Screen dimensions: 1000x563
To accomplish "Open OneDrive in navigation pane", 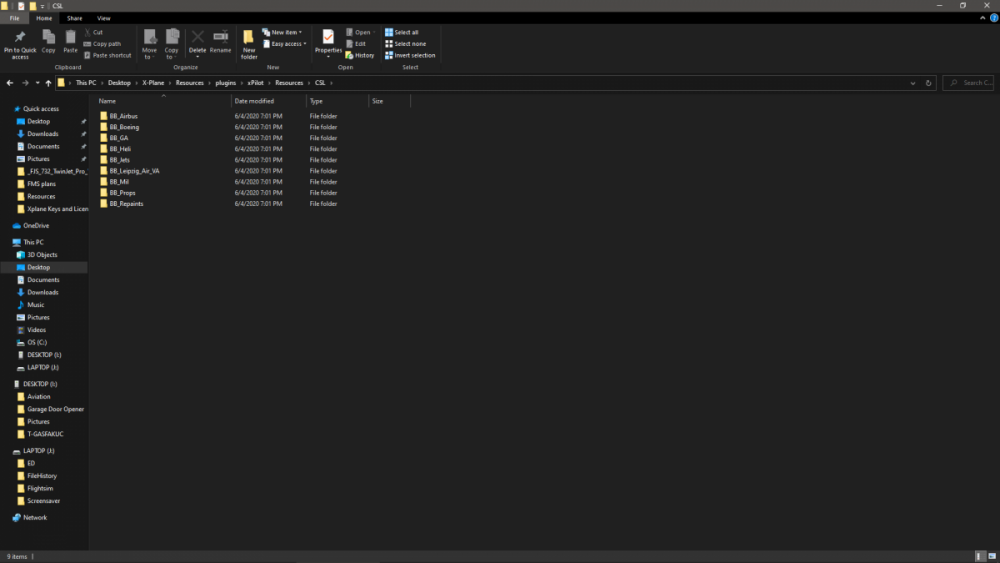I will click(36, 226).
